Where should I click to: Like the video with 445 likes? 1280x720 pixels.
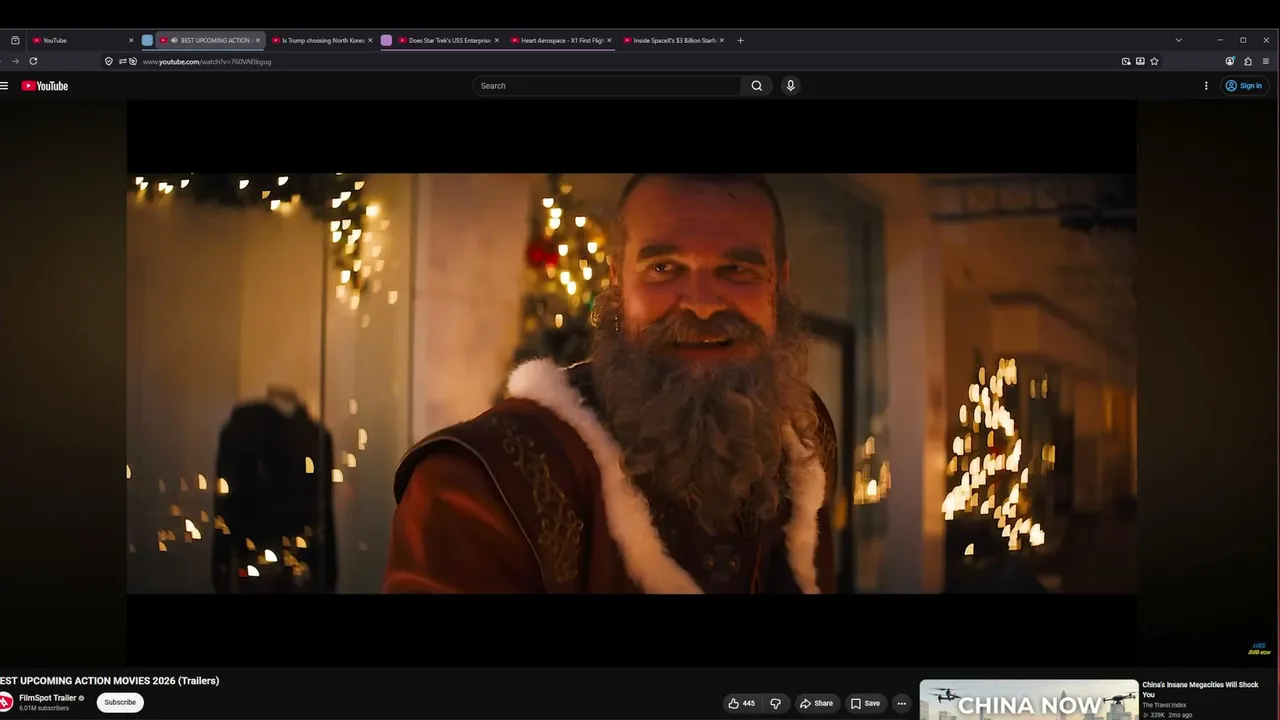[741, 703]
